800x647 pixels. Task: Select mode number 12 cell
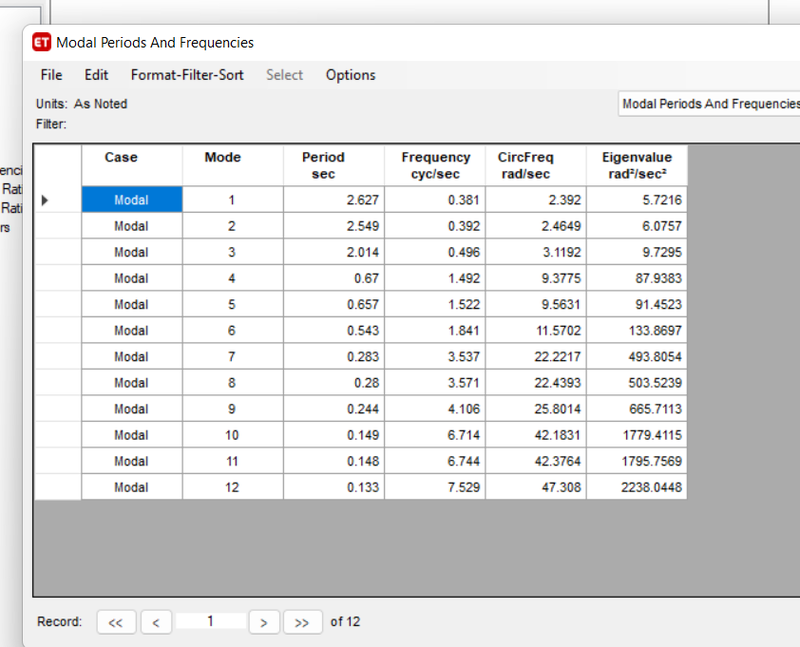tap(233, 487)
